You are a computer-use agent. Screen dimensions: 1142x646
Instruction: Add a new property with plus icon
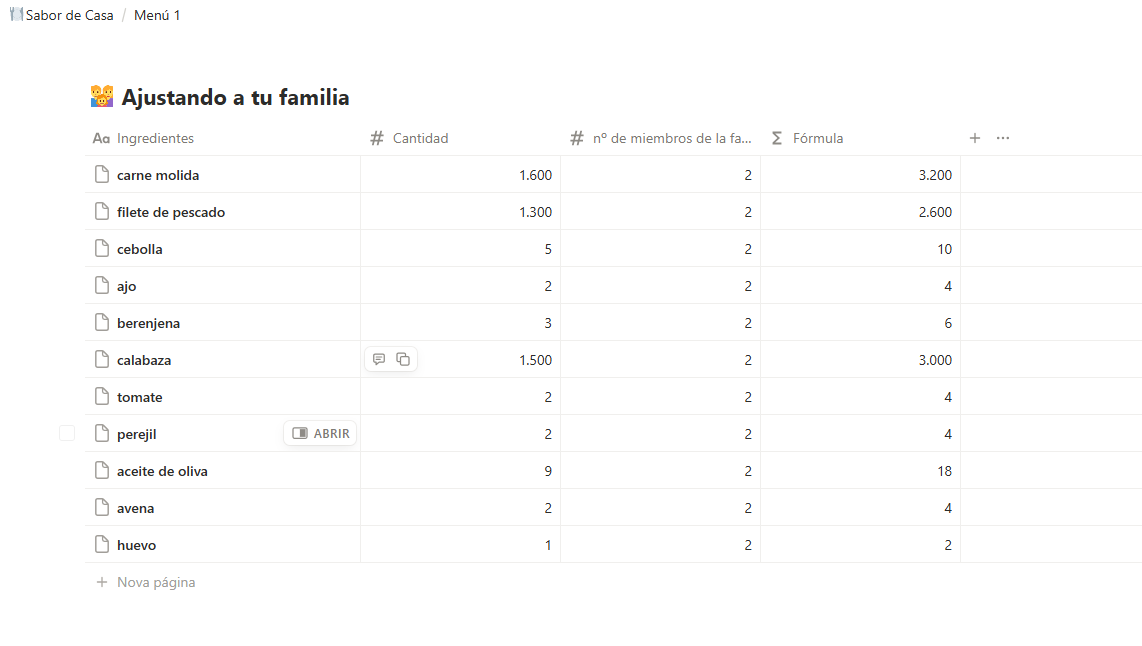pyautogui.click(x=975, y=138)
